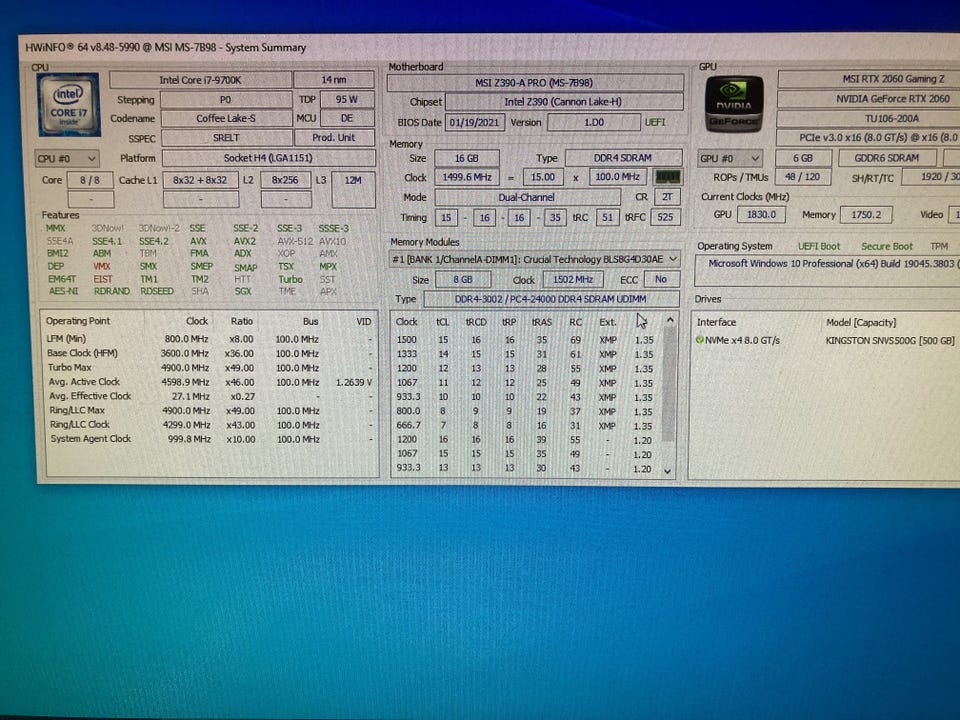The height and width of the screenshot is (720, 960).
Task: Click the green memory module chip icon
Action: pos(667,178)
